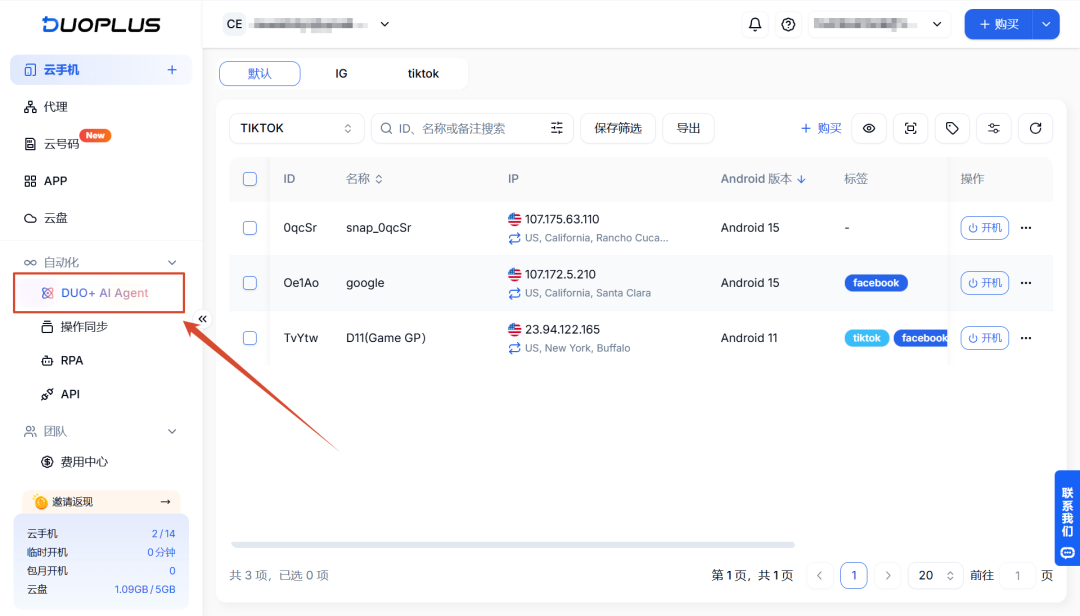The height and width of the screenshot is (616, 1080).
Task: Add a cloud phone with plus icon
Action: coord(172,70)
